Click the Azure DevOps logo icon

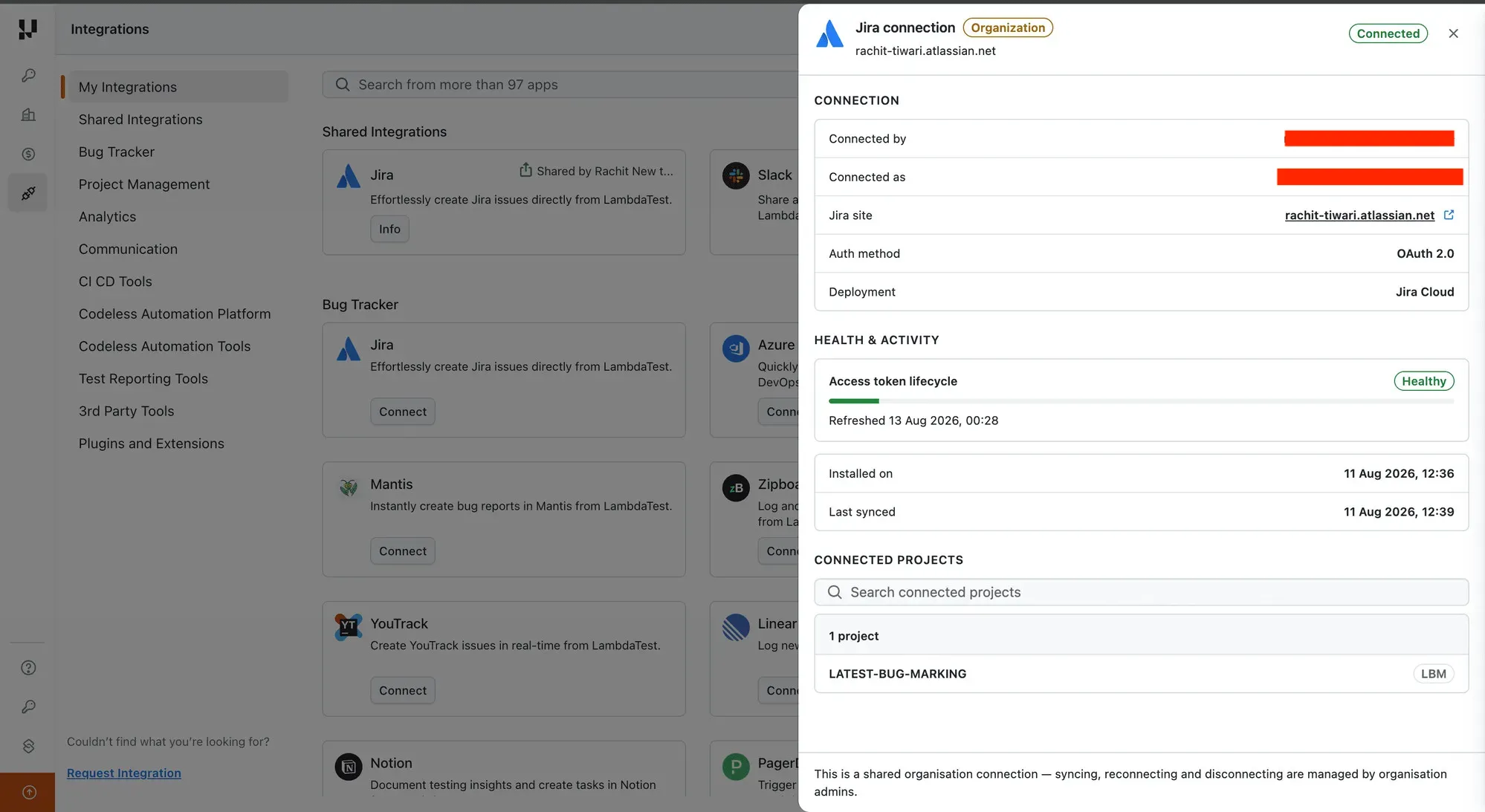(736, 348)
